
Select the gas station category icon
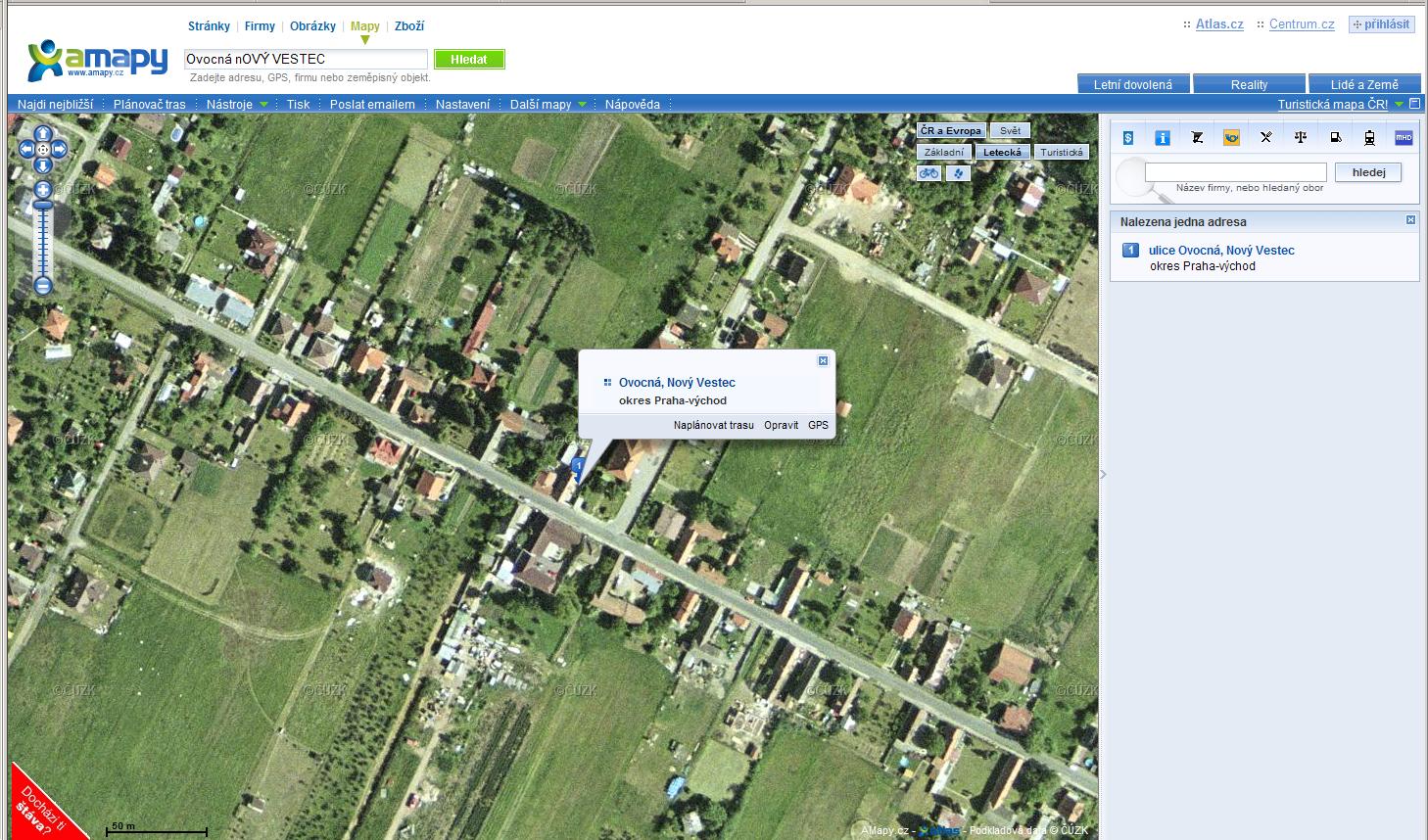pyautogui.click(x=1335, y=138)
